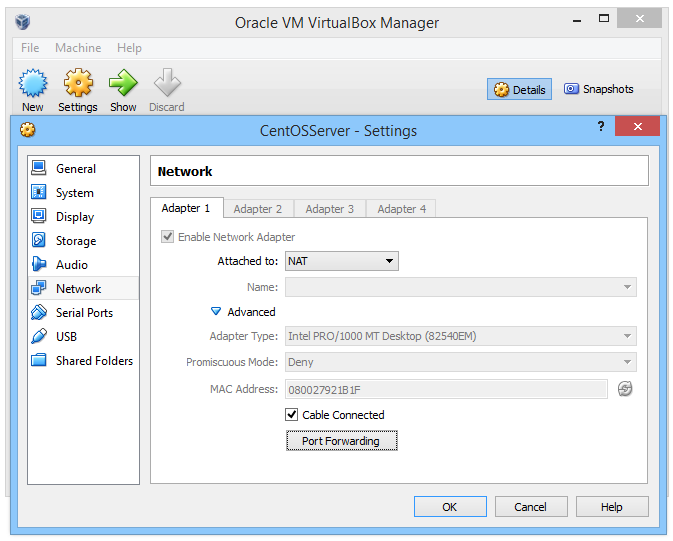This screenshot has height=541, width=673.
Task: Click the Cancel button
Action: [531, 507]
